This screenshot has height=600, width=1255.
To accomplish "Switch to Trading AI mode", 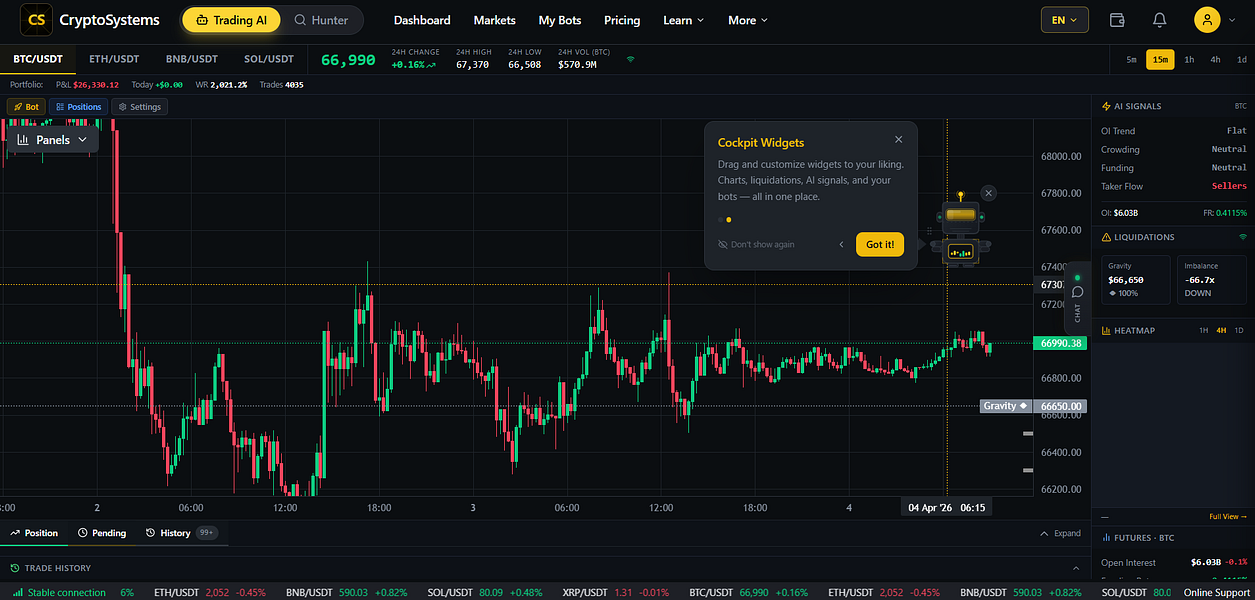I will click(x=231, y=20).
